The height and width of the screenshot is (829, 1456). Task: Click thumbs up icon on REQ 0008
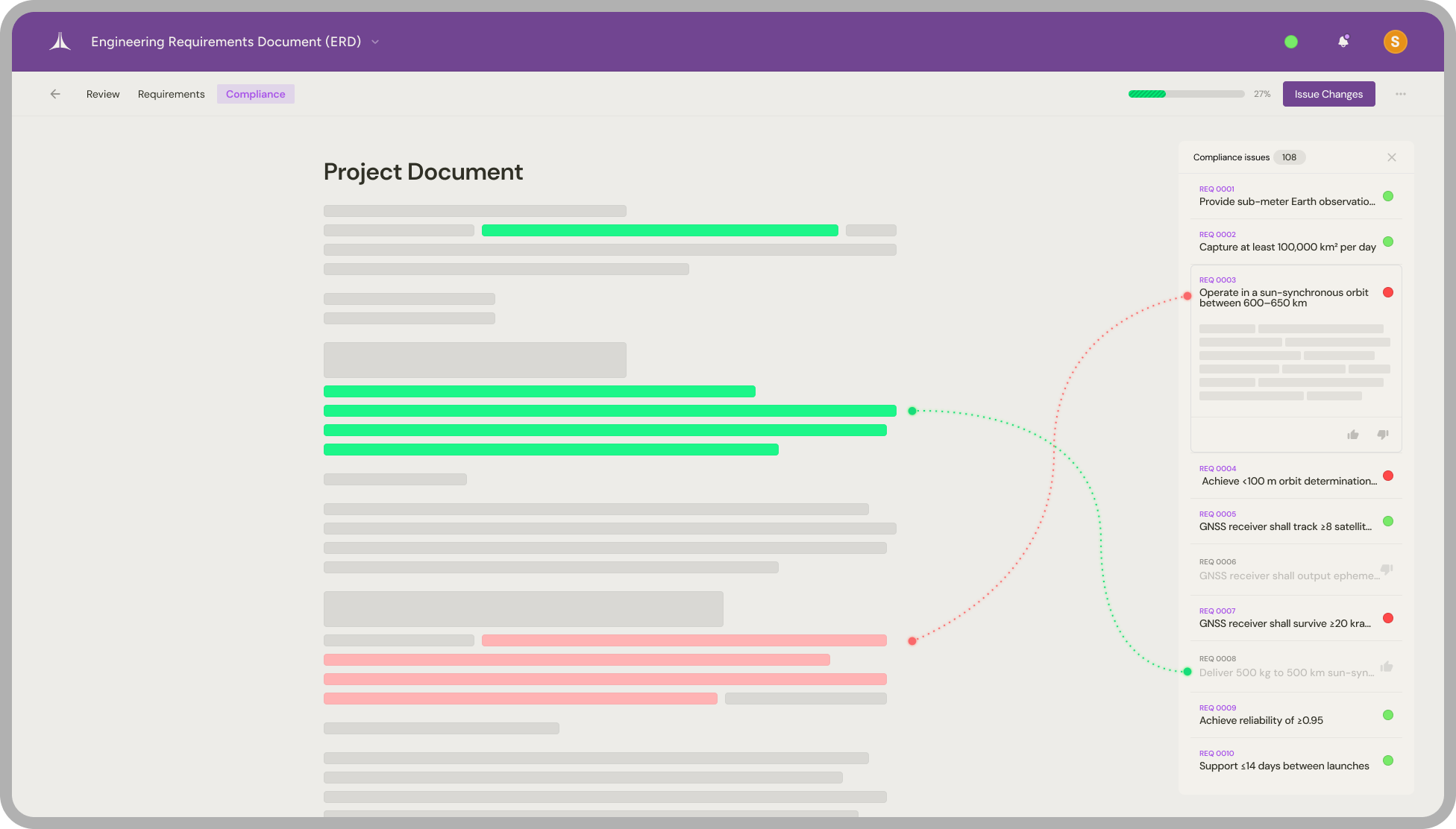1387,666
